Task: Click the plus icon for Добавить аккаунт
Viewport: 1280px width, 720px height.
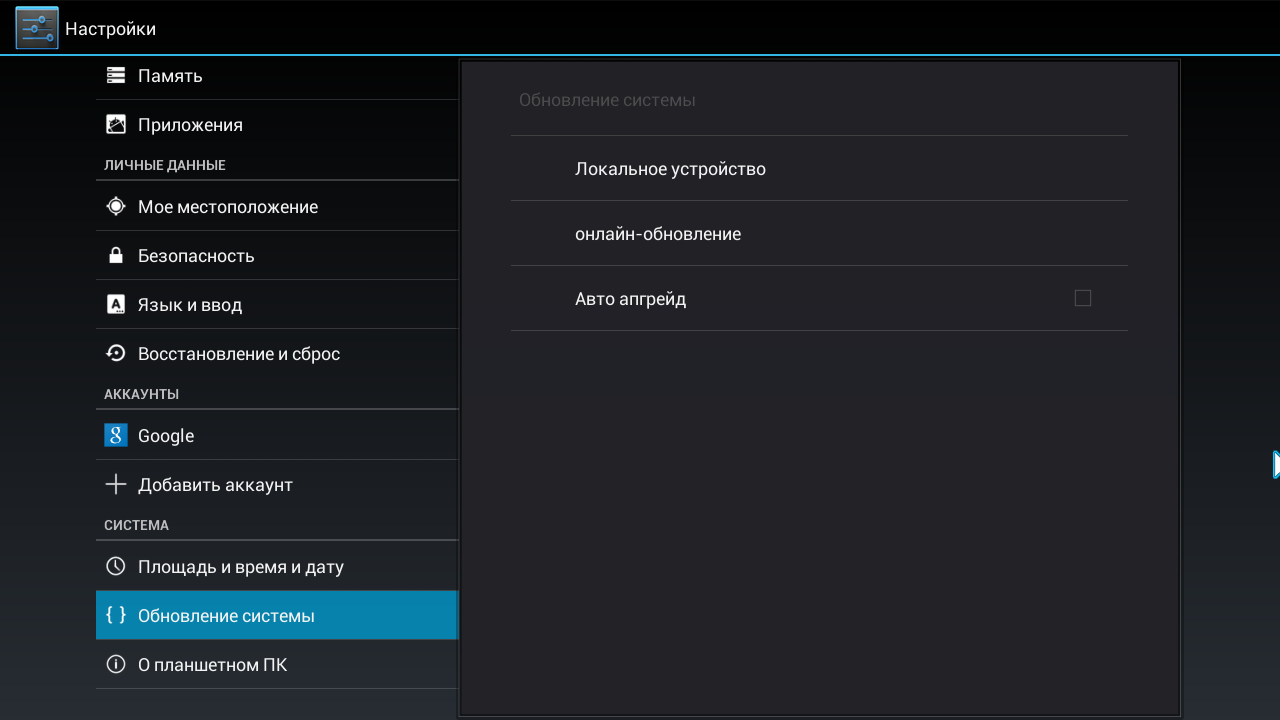Action: coord(116,485)
